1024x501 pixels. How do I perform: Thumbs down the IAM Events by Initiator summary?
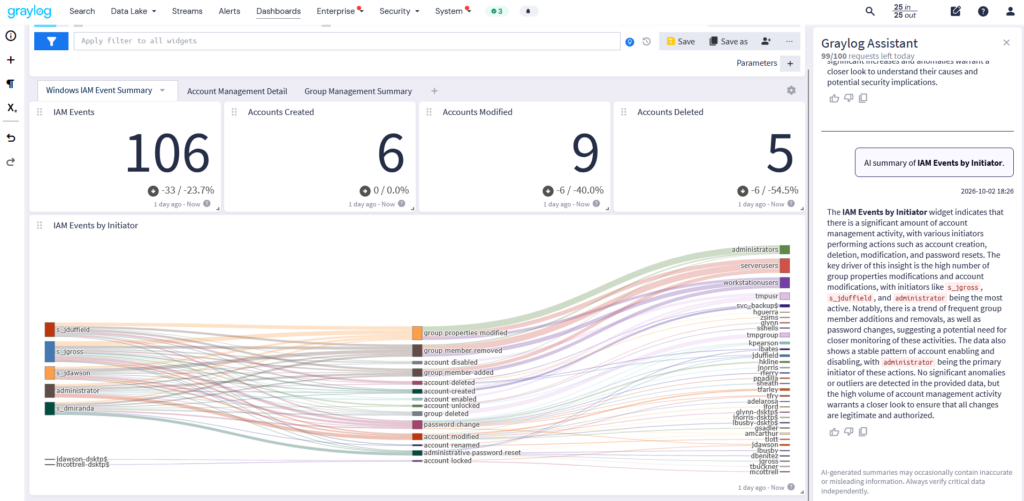pos(848,432)
